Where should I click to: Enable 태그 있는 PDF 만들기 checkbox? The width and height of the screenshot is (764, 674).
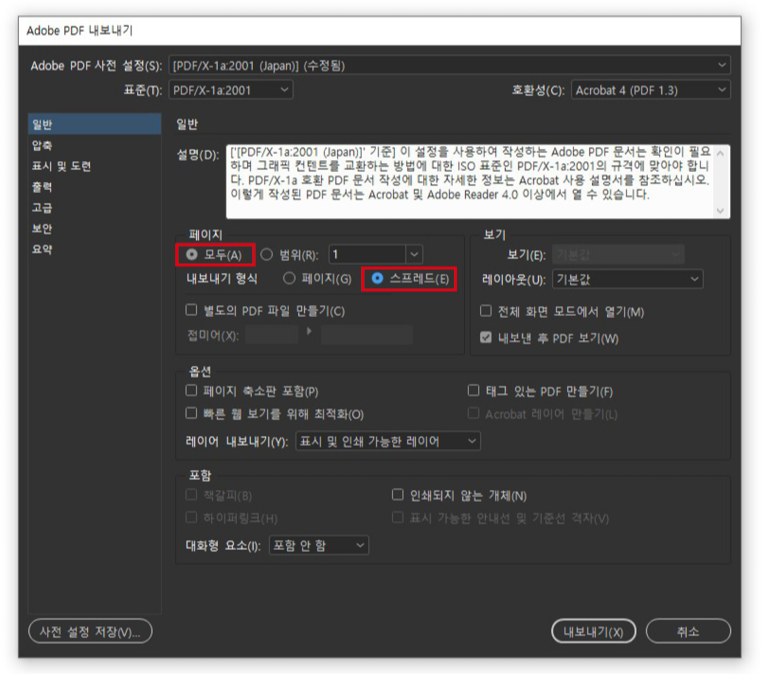473,390
